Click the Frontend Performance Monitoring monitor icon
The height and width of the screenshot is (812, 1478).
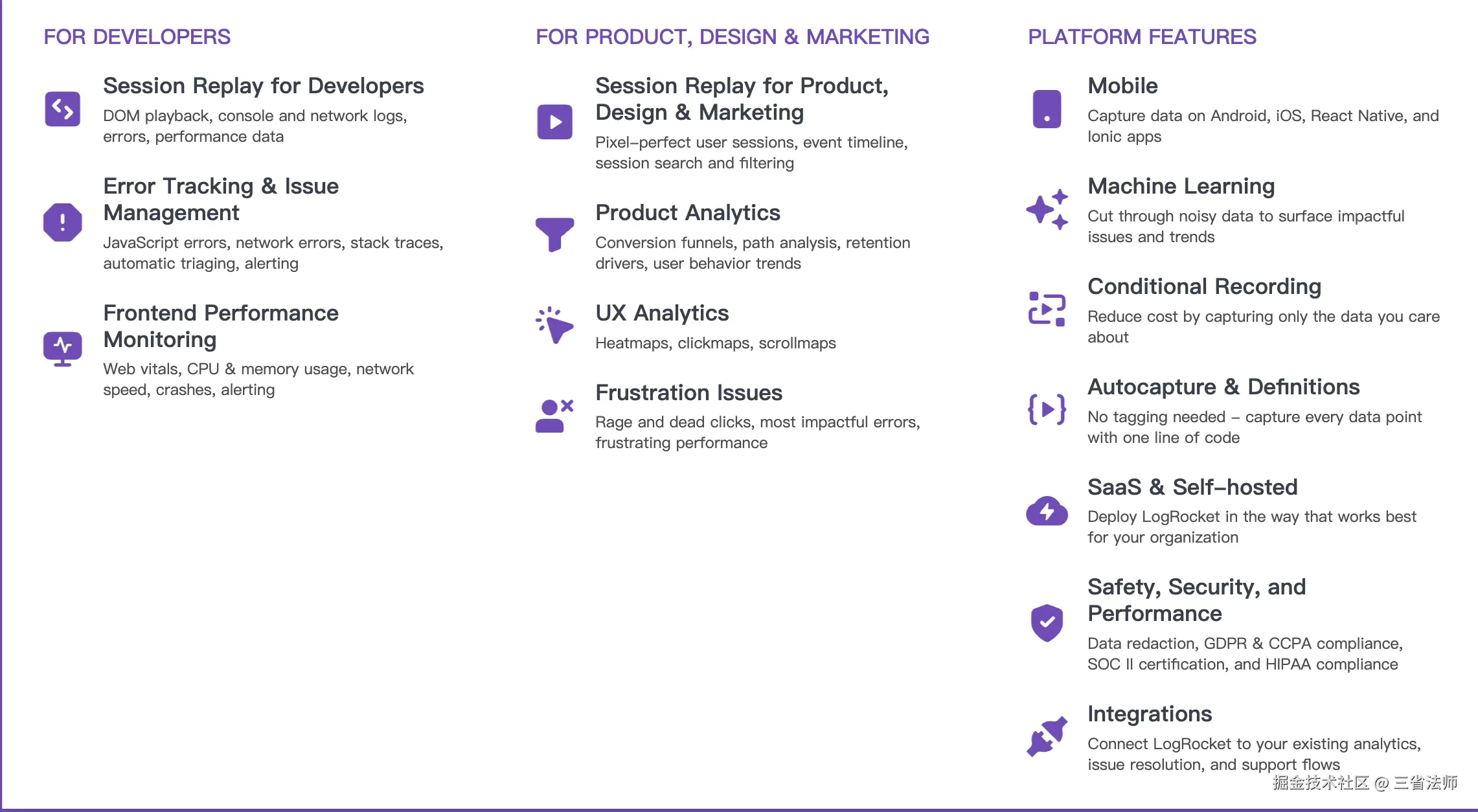pos(62,348)
